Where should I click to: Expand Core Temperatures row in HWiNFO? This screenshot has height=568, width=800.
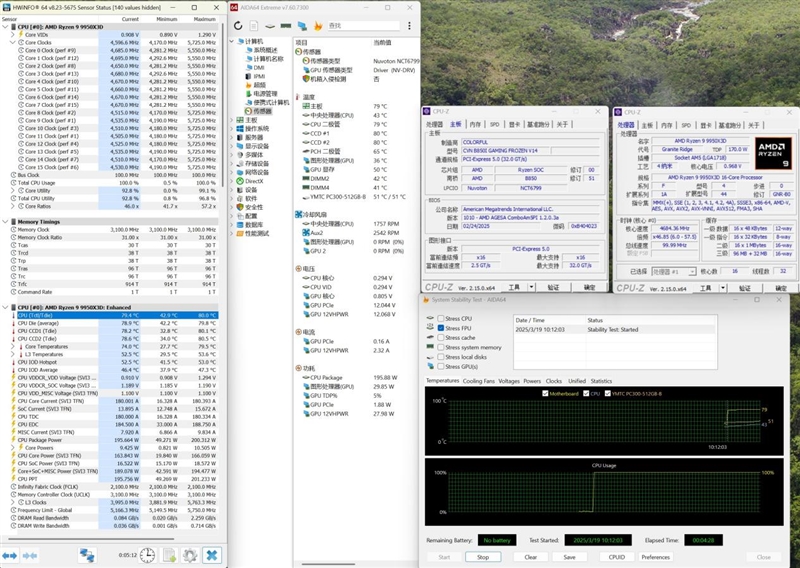coord(13,347)
